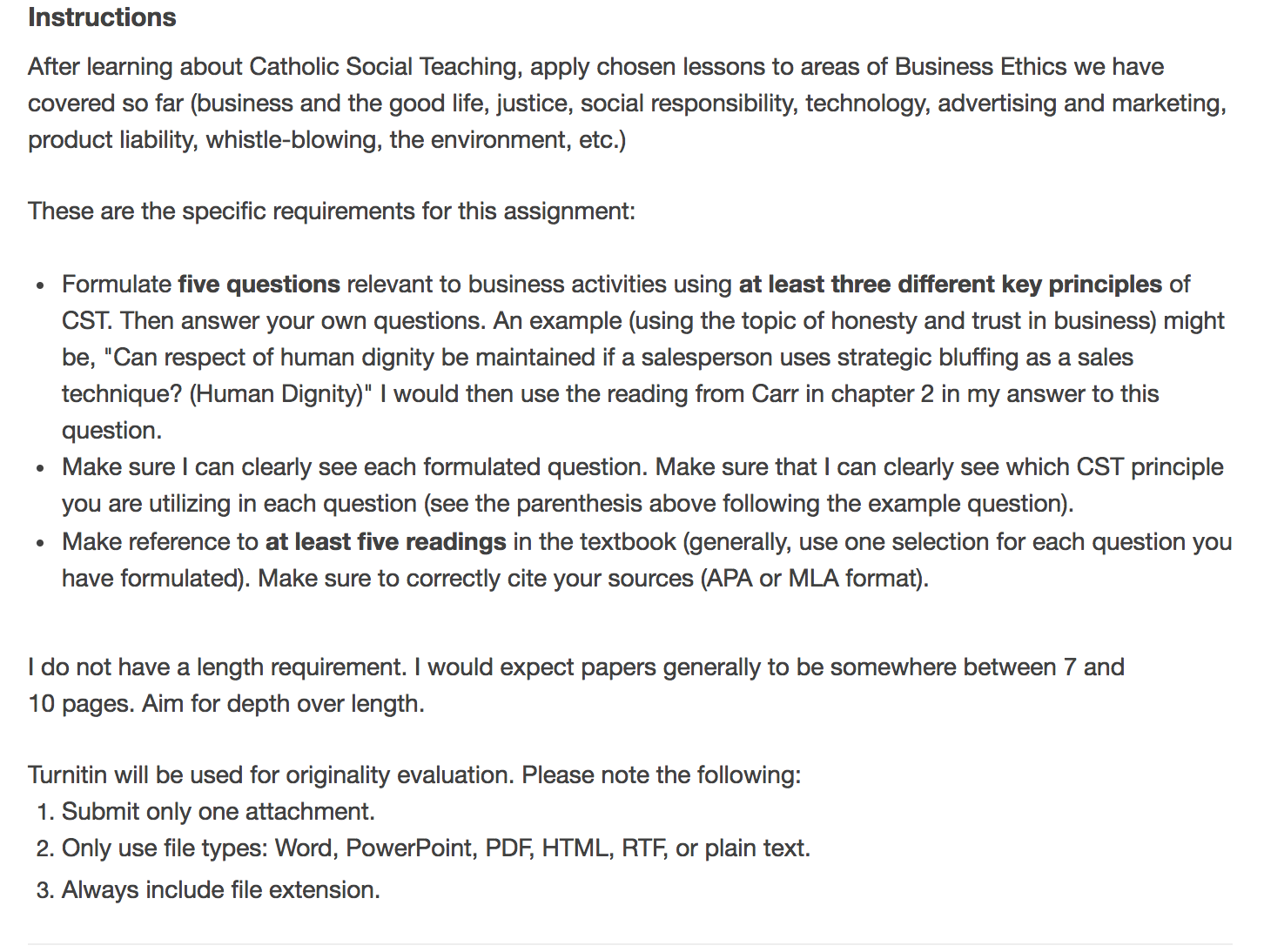Click the 'Always include file extension.' list item

point(220,890)
